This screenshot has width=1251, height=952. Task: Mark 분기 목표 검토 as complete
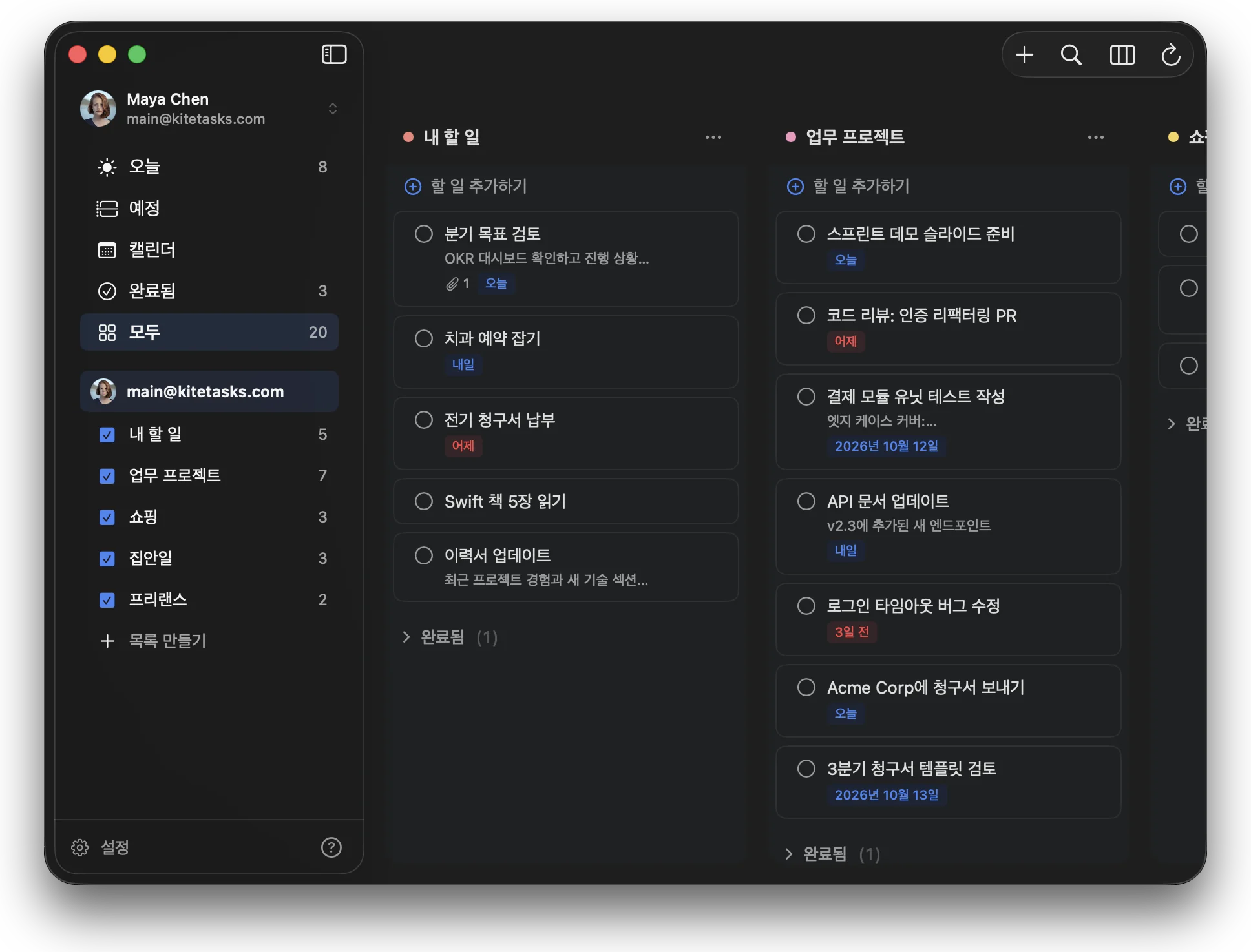(424, 234)
